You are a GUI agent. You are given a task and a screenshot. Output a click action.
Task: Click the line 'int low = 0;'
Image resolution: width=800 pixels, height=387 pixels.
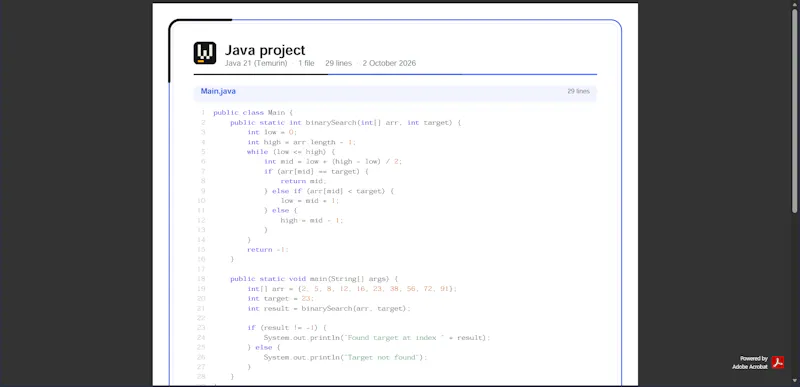tap(272, 132)
